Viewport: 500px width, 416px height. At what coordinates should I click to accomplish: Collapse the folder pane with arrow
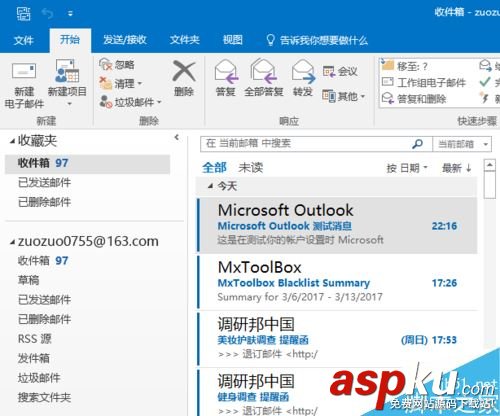[177, 137]
